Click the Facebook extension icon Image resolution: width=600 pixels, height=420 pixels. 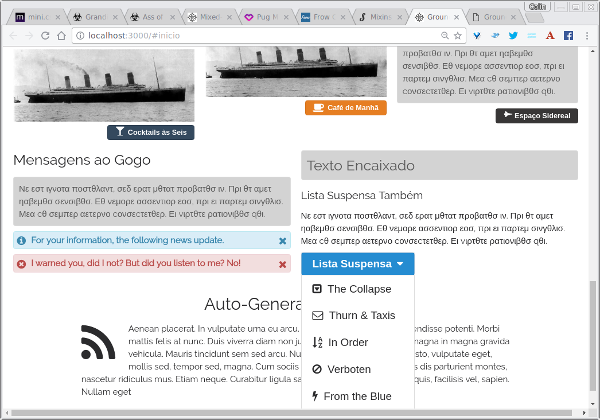pyautogui.click(x=569, y=36)
